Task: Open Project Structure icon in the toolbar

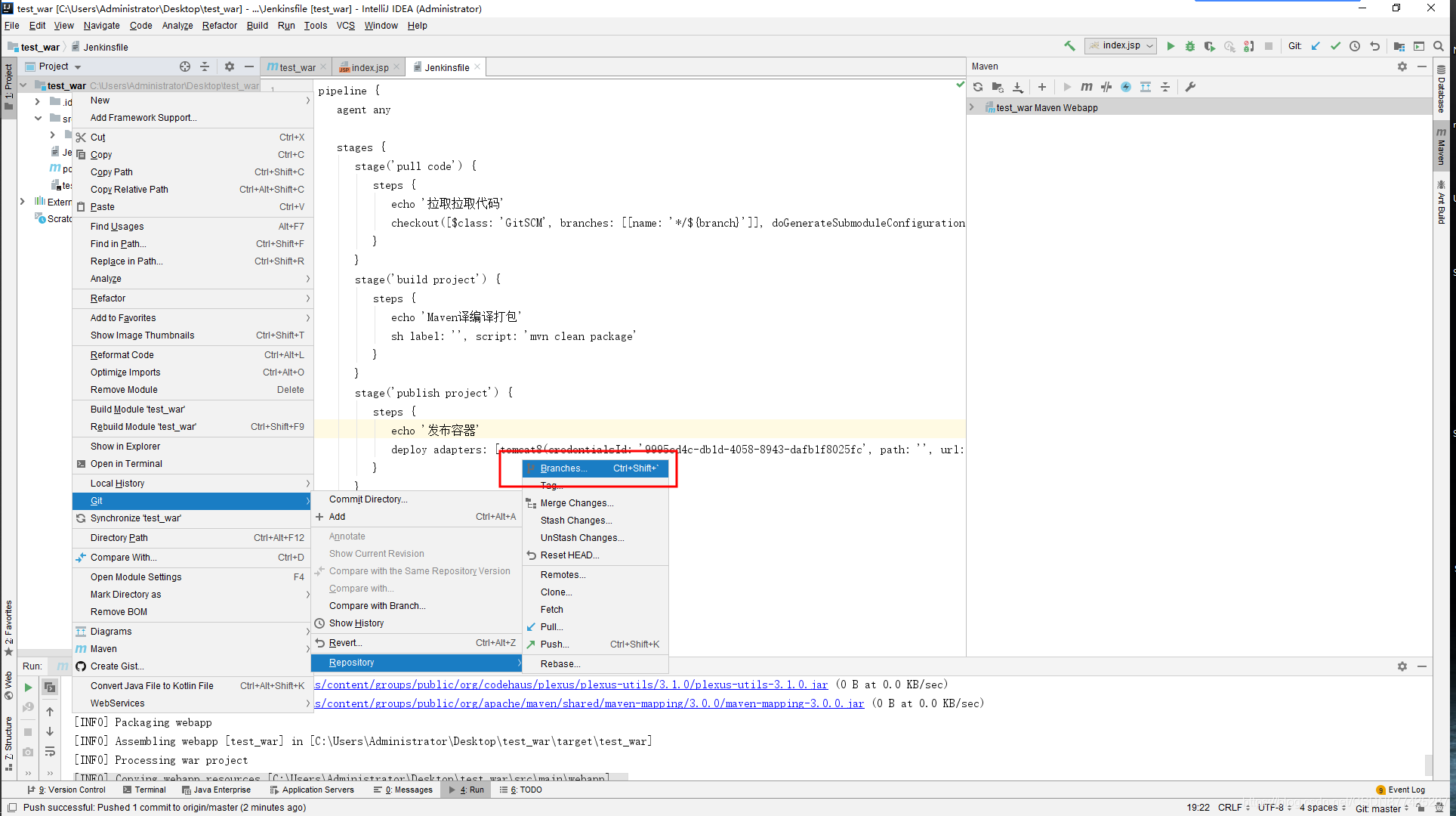Action: (x=1399, y=46)
